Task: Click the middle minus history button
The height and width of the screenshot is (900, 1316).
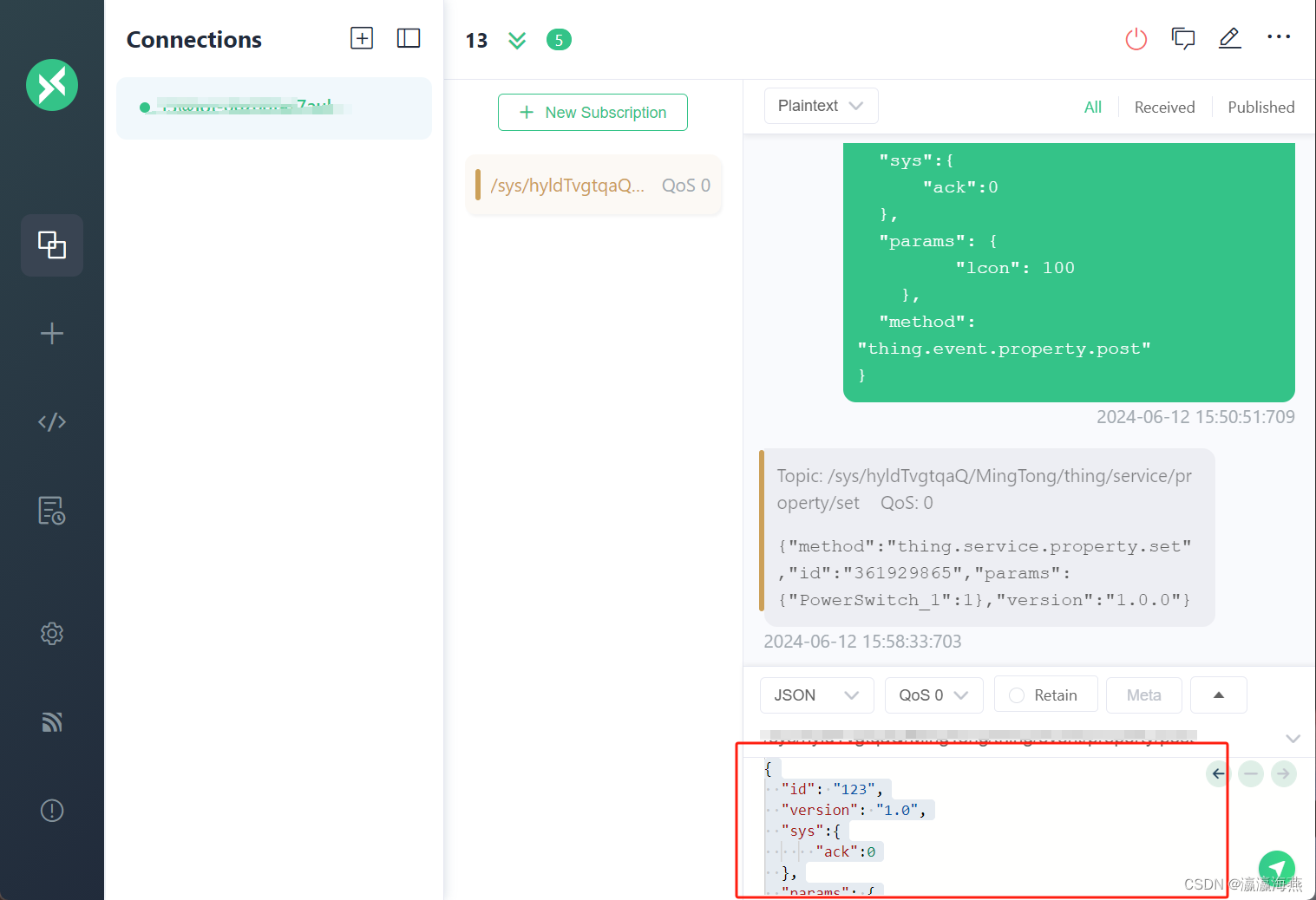Action: pyautogui.click(x=1250, y=773)
